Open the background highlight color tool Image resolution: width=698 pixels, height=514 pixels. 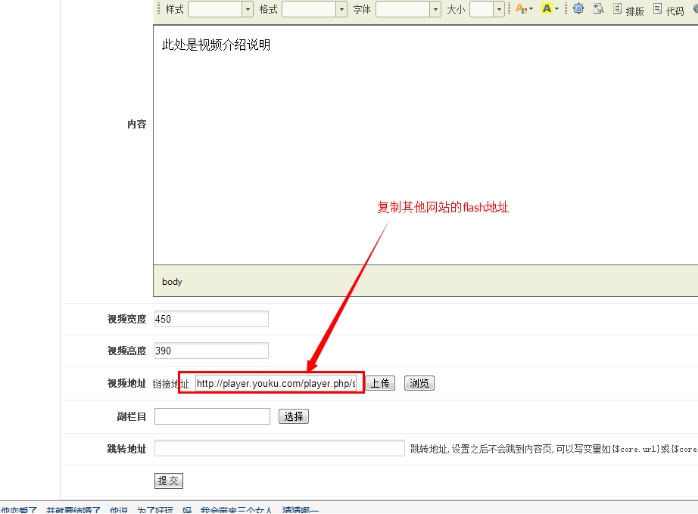click(549, 9)
